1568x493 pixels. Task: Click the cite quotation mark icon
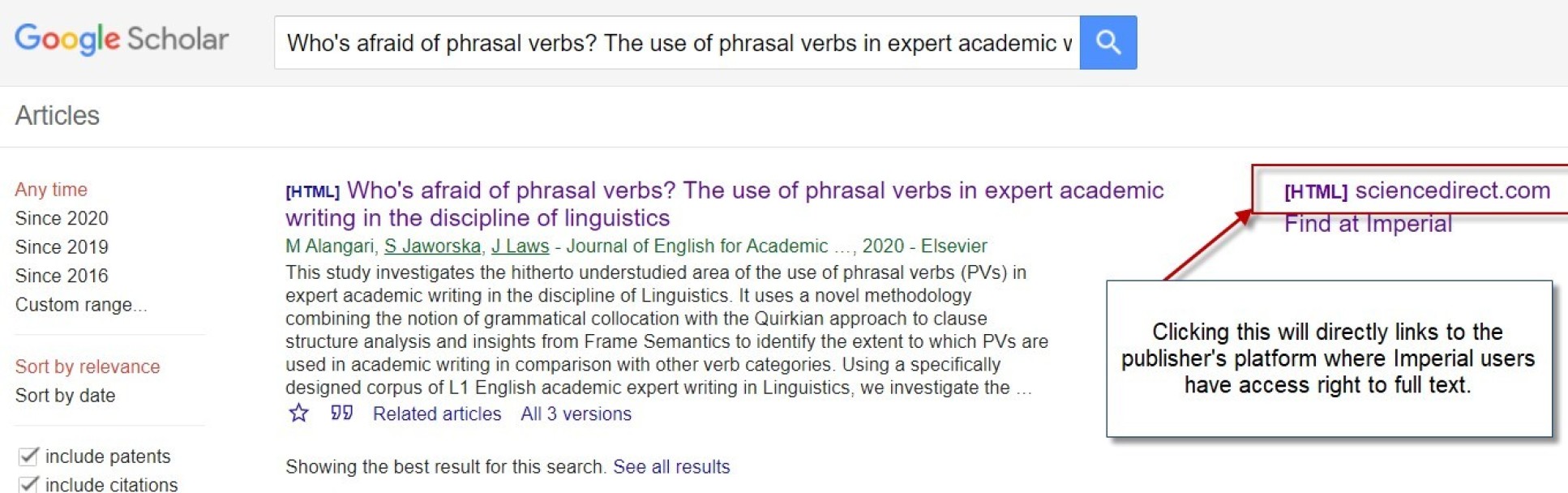pyautogui.click(x=341, y=414)
